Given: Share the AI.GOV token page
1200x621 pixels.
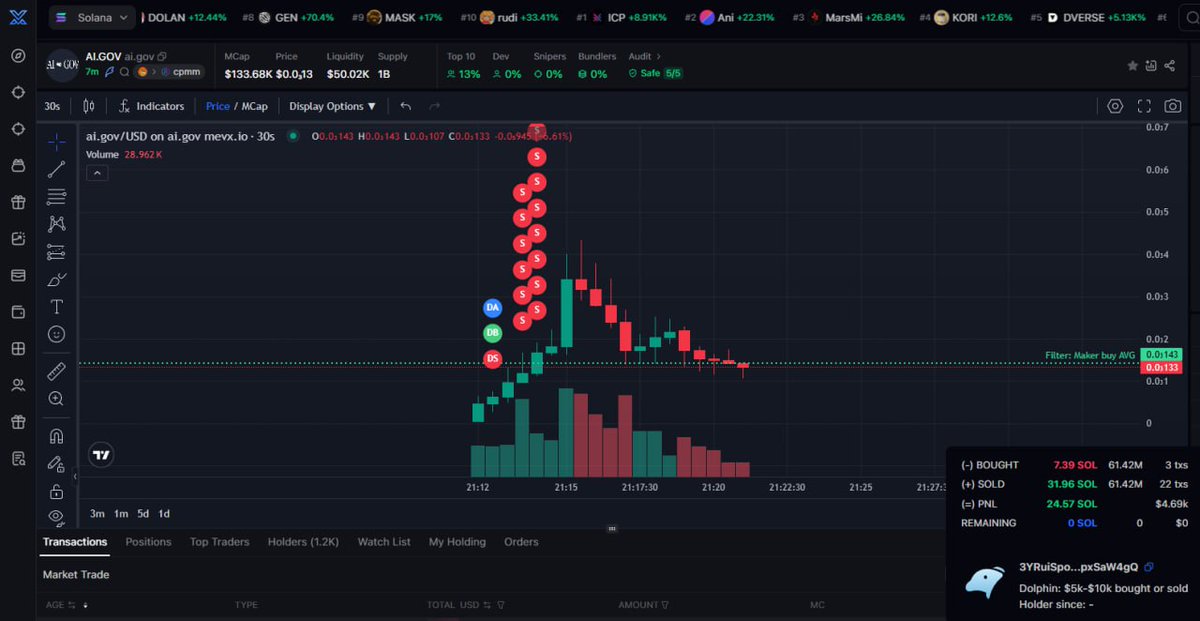Looking at the screenshot, I should [x=1169, y=66].
